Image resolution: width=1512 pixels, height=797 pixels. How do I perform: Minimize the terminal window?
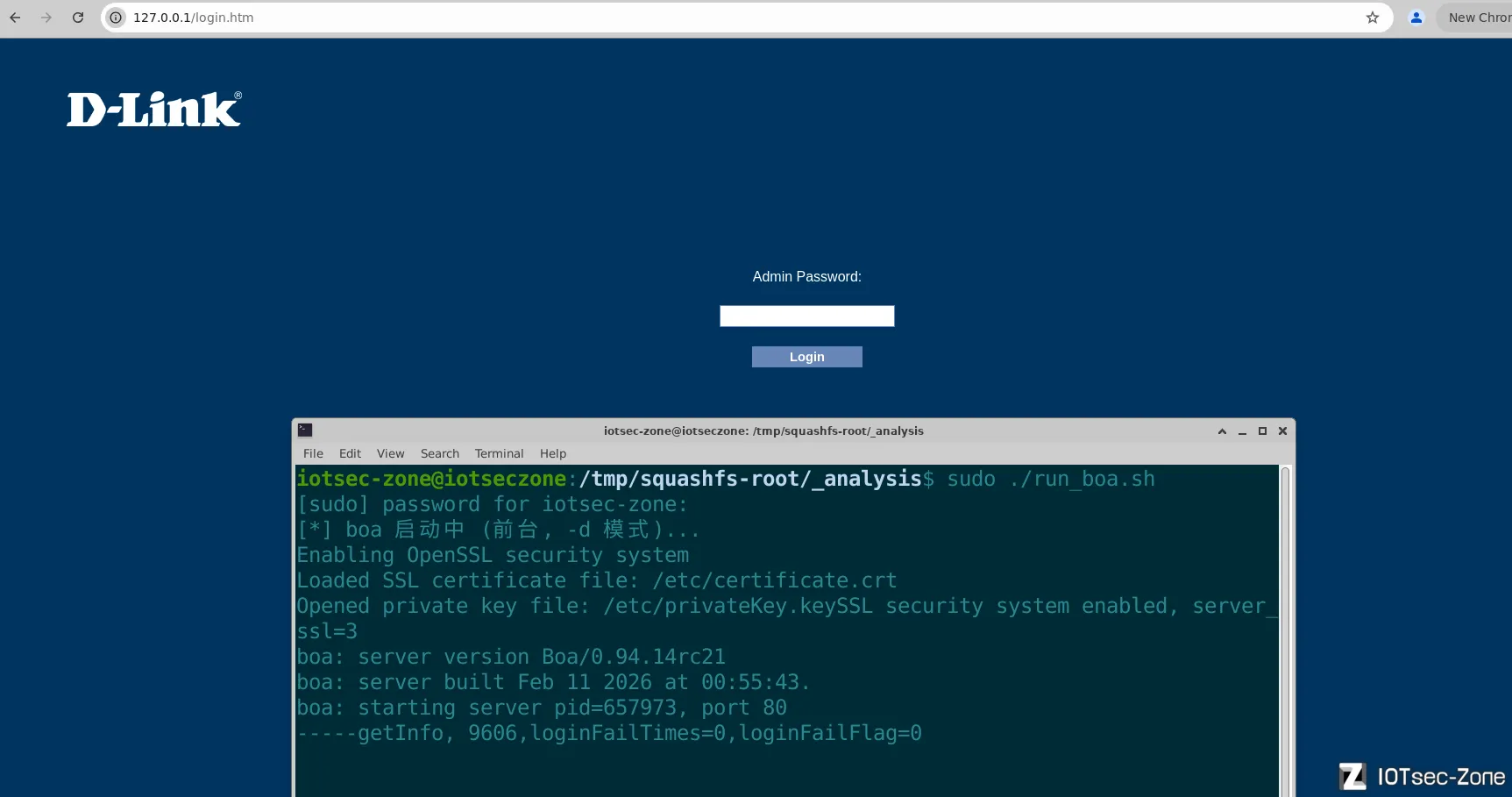(1242, 431)
